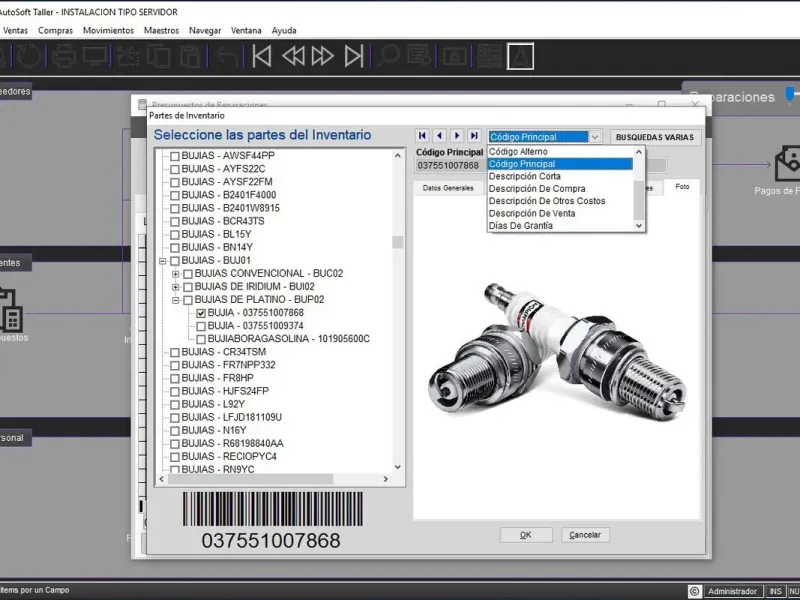
Task: Click the main toolbar fast-forward icon
Action: pos(323,57)
